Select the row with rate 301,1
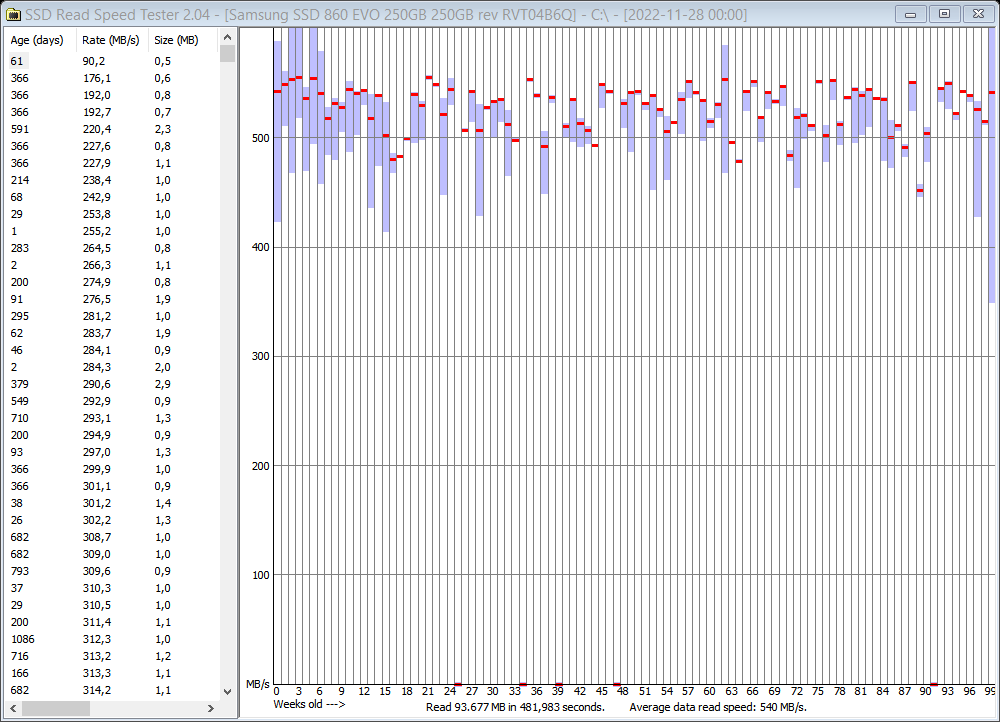Viewport: 1000px width, 722px height. pos(112,486)
